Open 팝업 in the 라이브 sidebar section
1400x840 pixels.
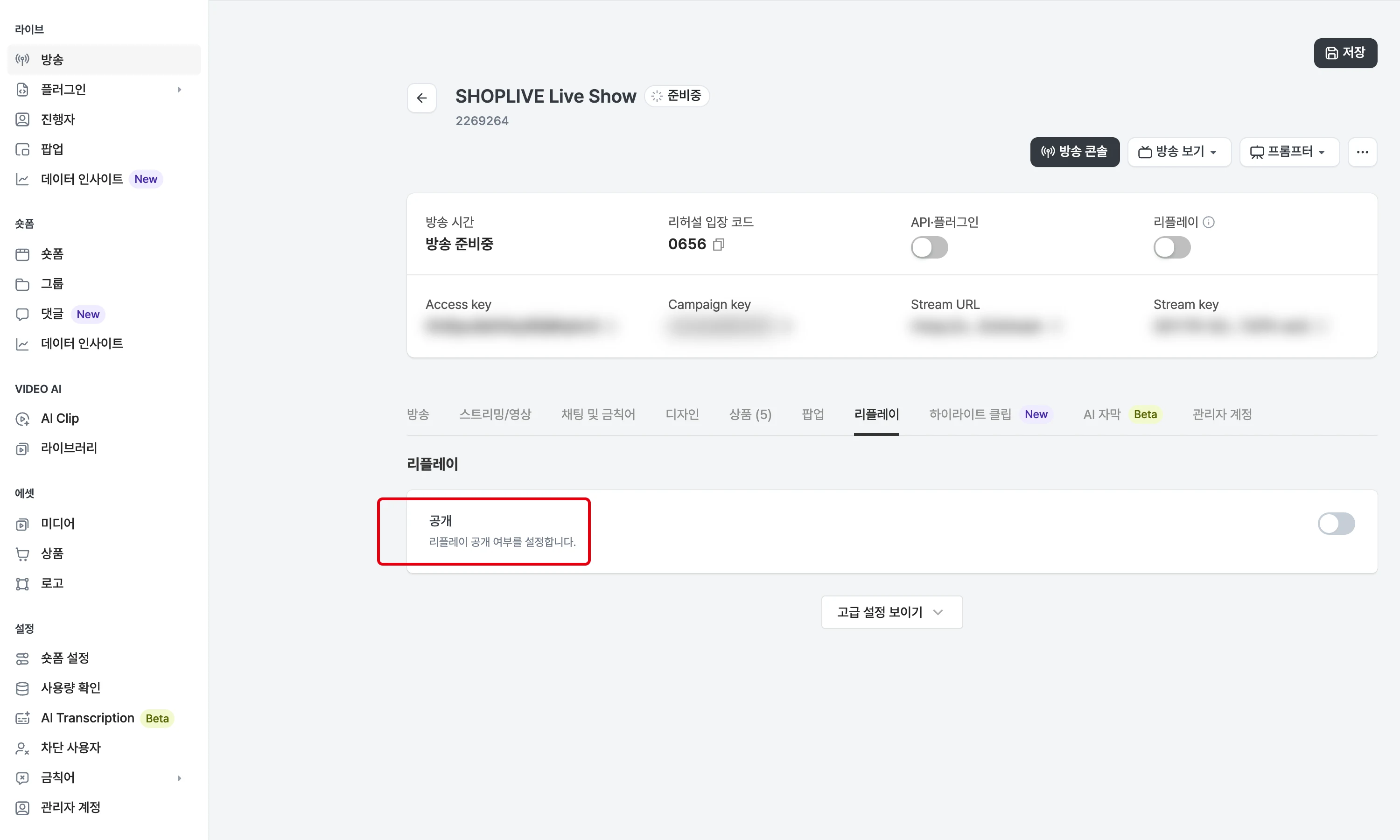click(x=104, y=149)
